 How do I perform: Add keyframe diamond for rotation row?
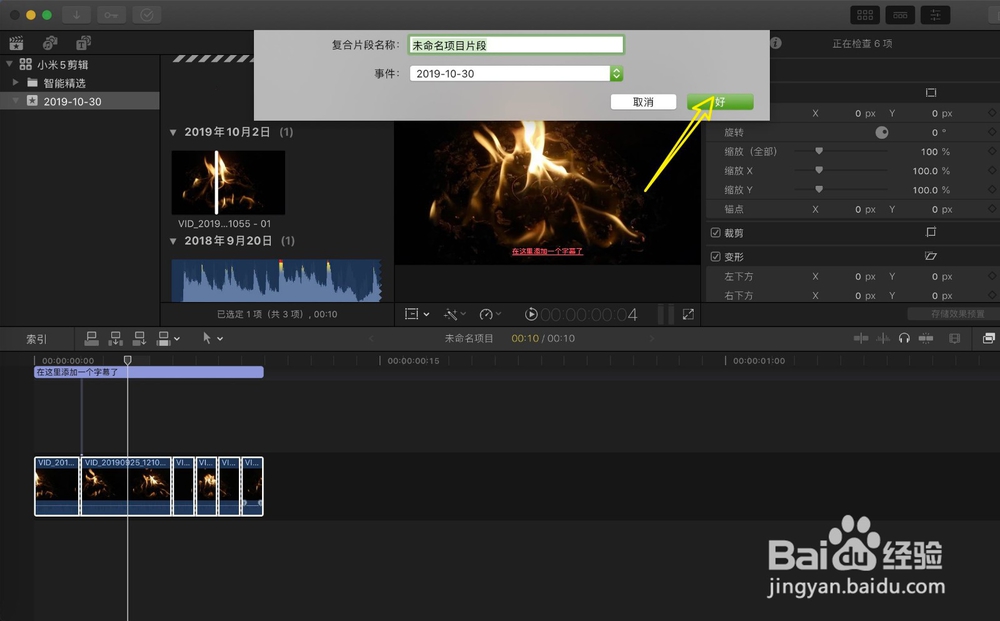[992, 132]
